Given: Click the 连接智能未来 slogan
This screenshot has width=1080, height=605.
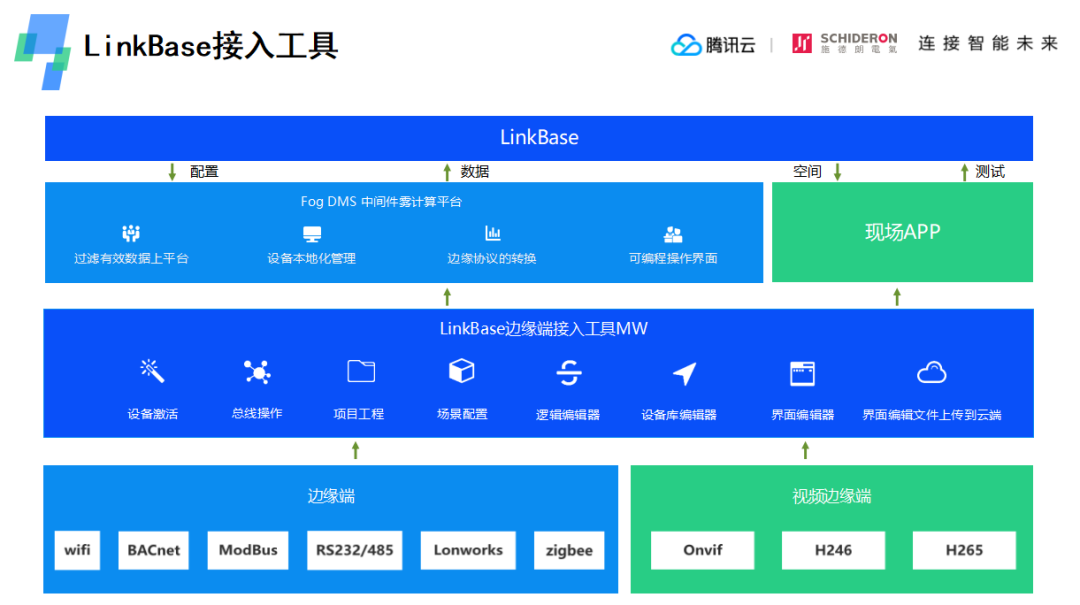Looking at the screenshot, I should (988, 43).
